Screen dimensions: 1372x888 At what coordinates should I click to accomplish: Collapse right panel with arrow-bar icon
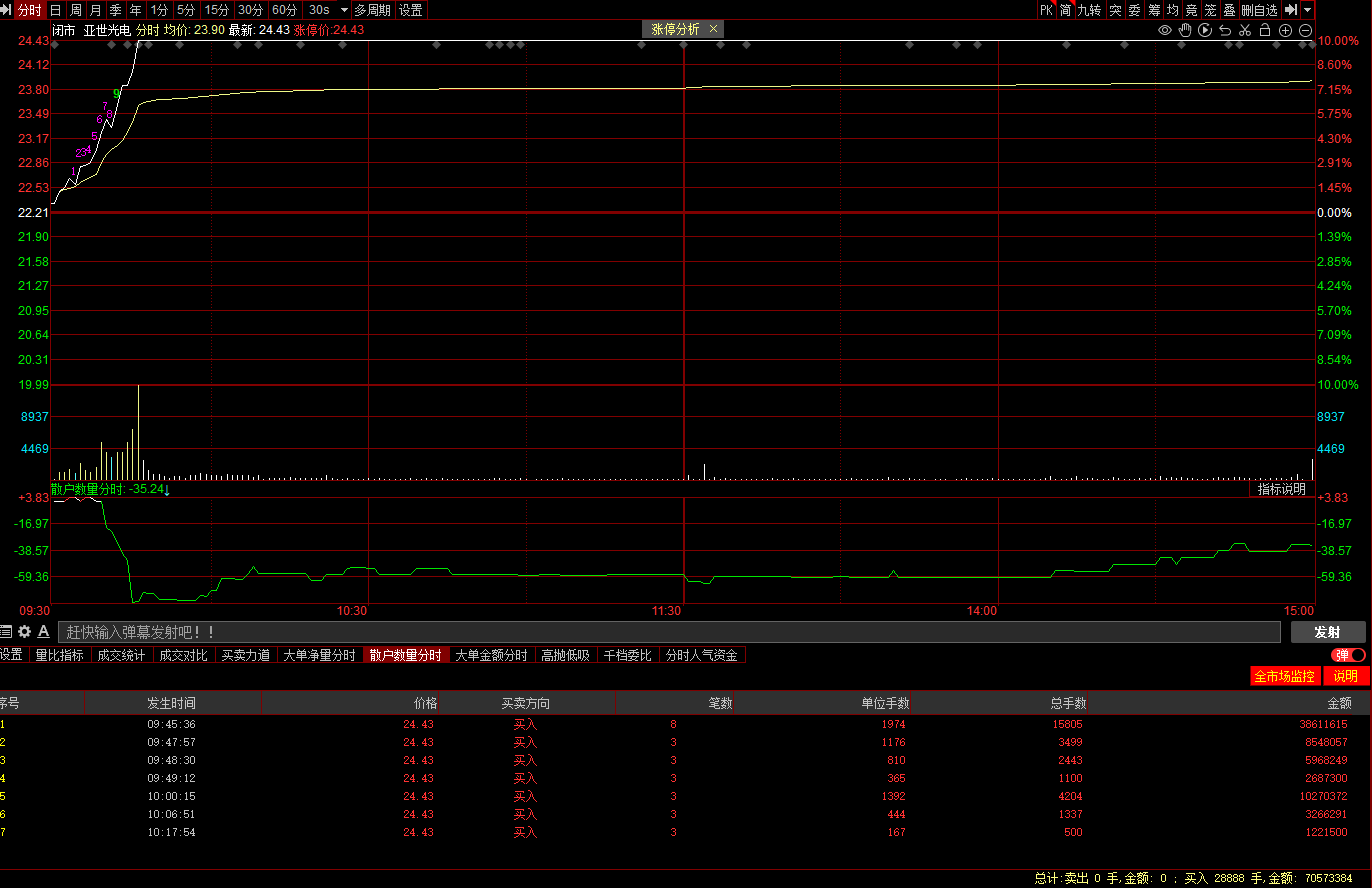click(1290, 10)
